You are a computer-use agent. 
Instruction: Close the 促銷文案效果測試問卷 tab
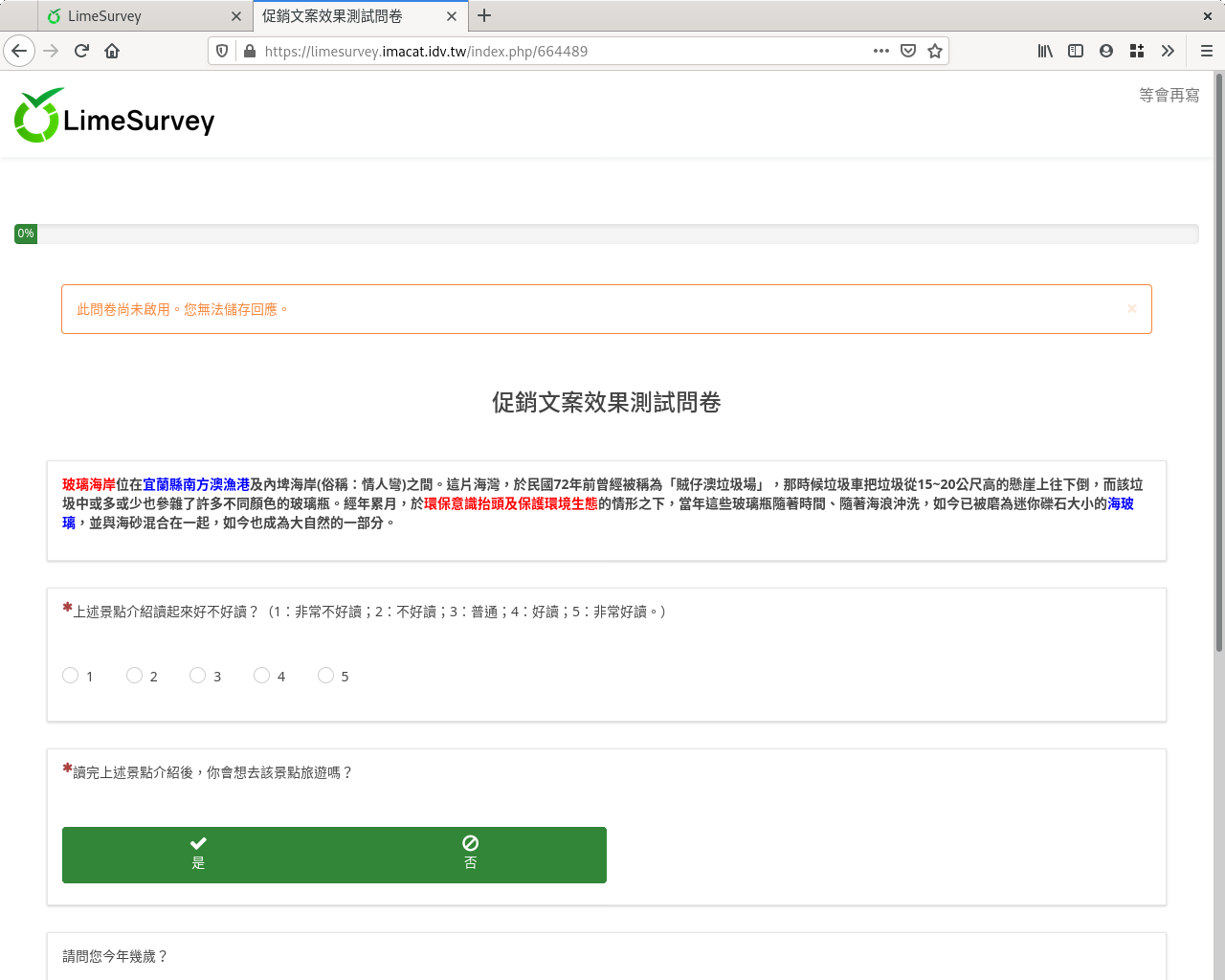(452, 16)
